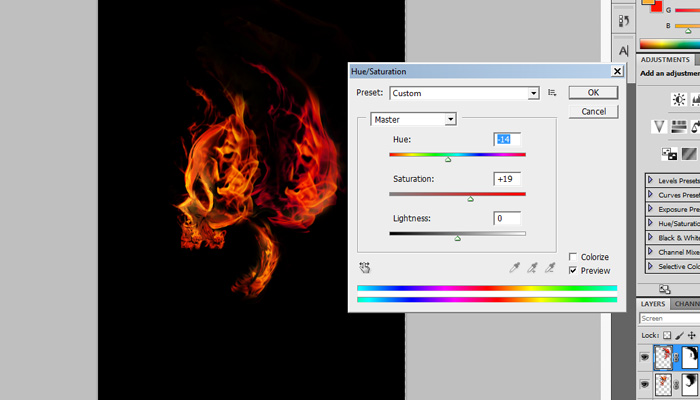Viewport: 700px width, 400px height.
Task: Add a Color Balance adjustment
Action: pos(696,127)
